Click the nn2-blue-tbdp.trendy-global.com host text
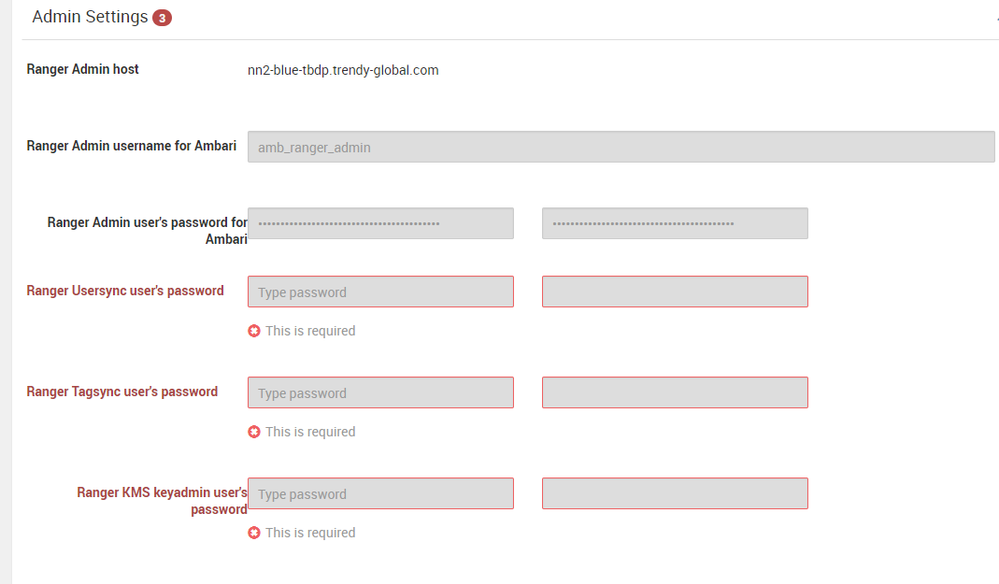Screen dimensions: 999x584 [x=343, y=70]
